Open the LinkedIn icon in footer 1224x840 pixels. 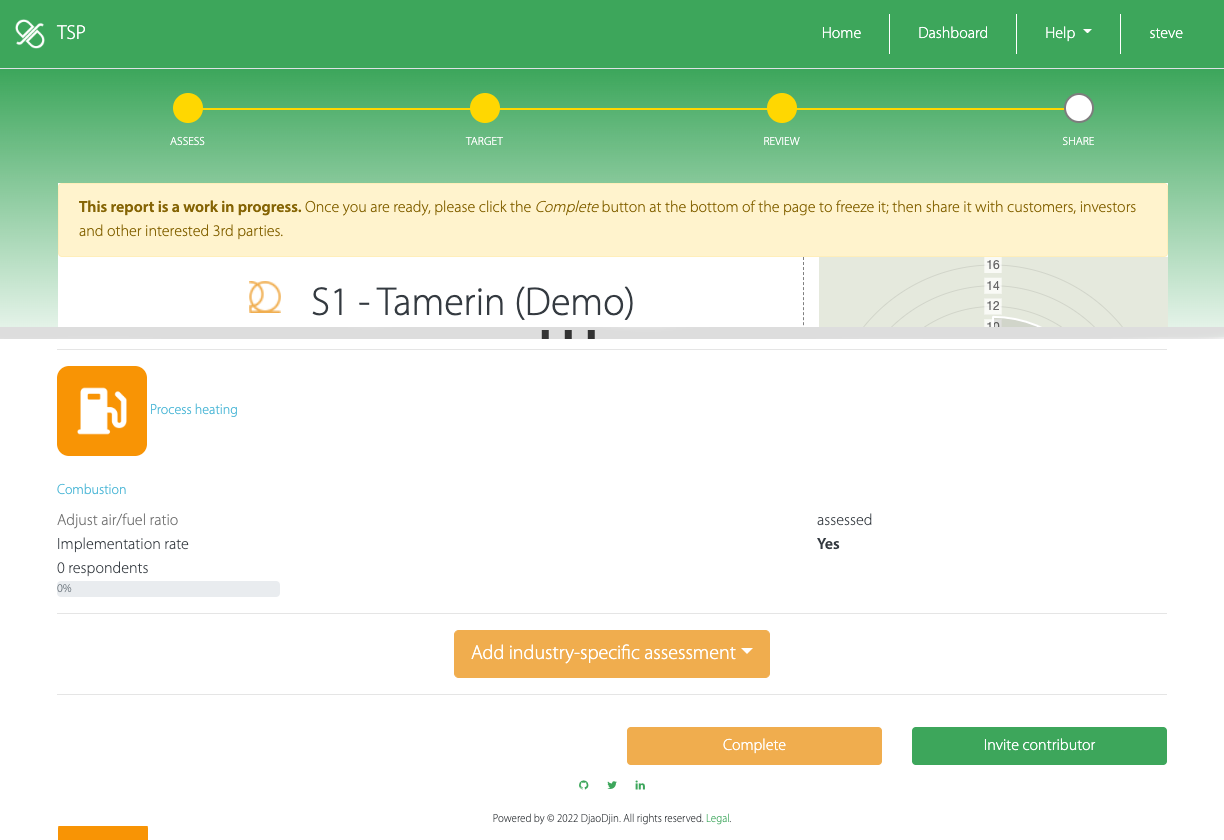click(x=640, y=785)
